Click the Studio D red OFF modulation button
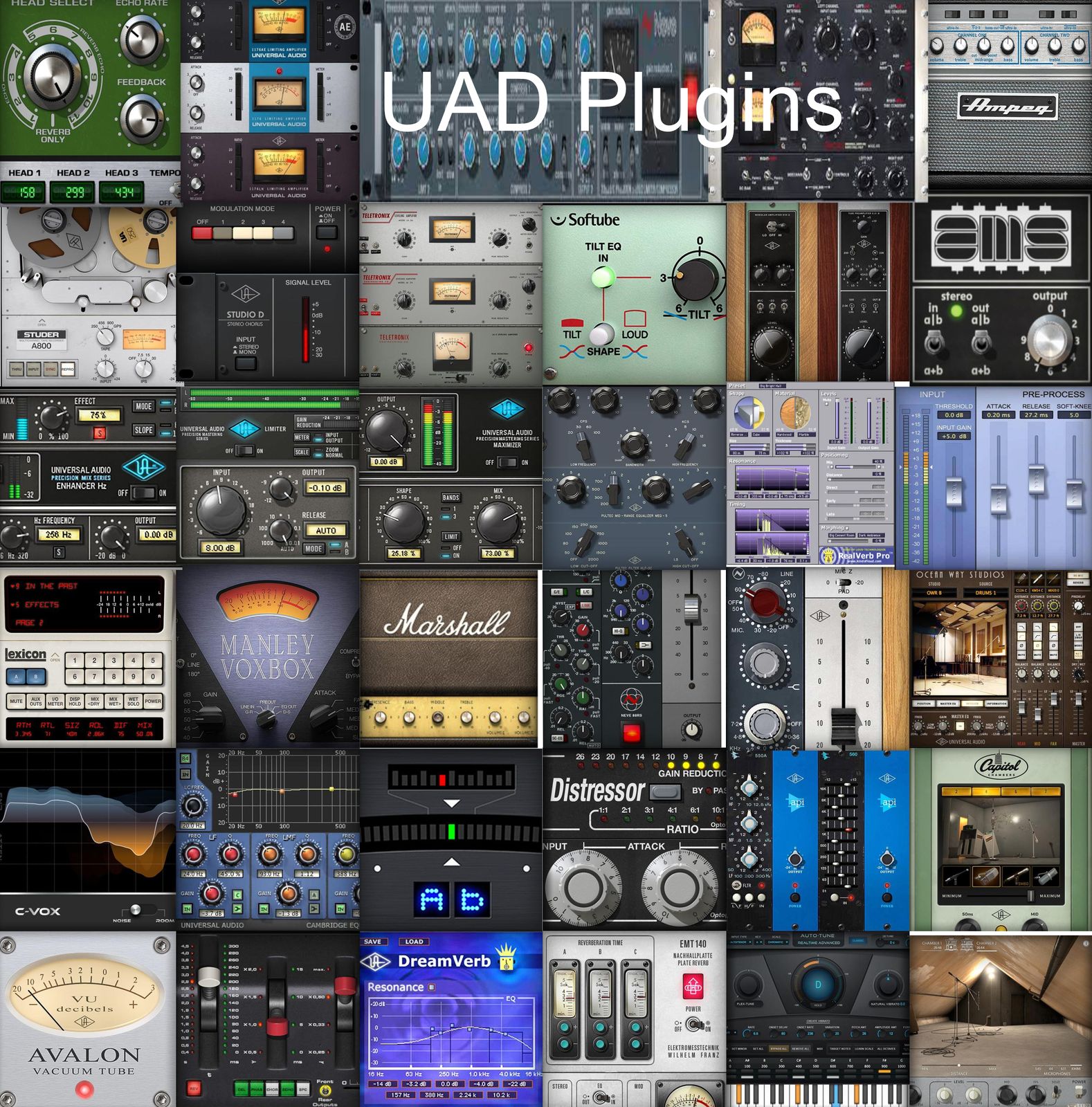Screen dimensions: 1092x1107 coord(202,233)
